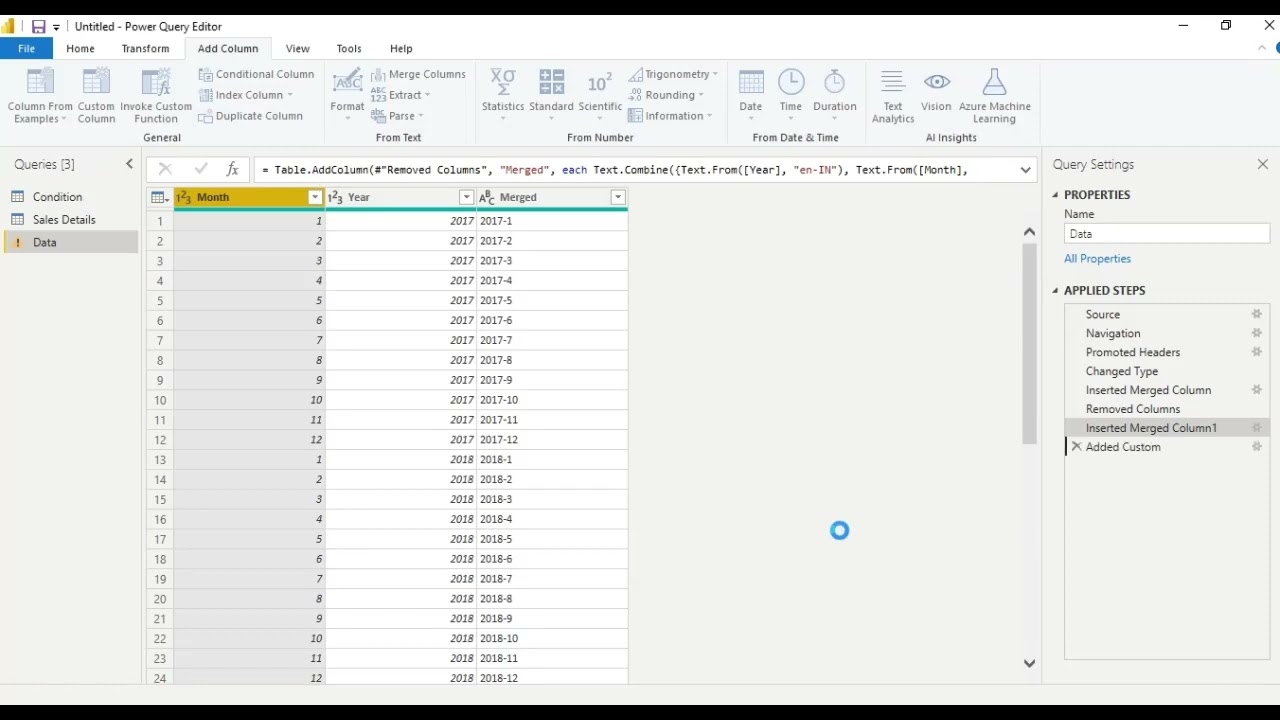Viewport: 1280px width, 720px height.
Task: Click Merged column data type icon
Action: (487, 198)
